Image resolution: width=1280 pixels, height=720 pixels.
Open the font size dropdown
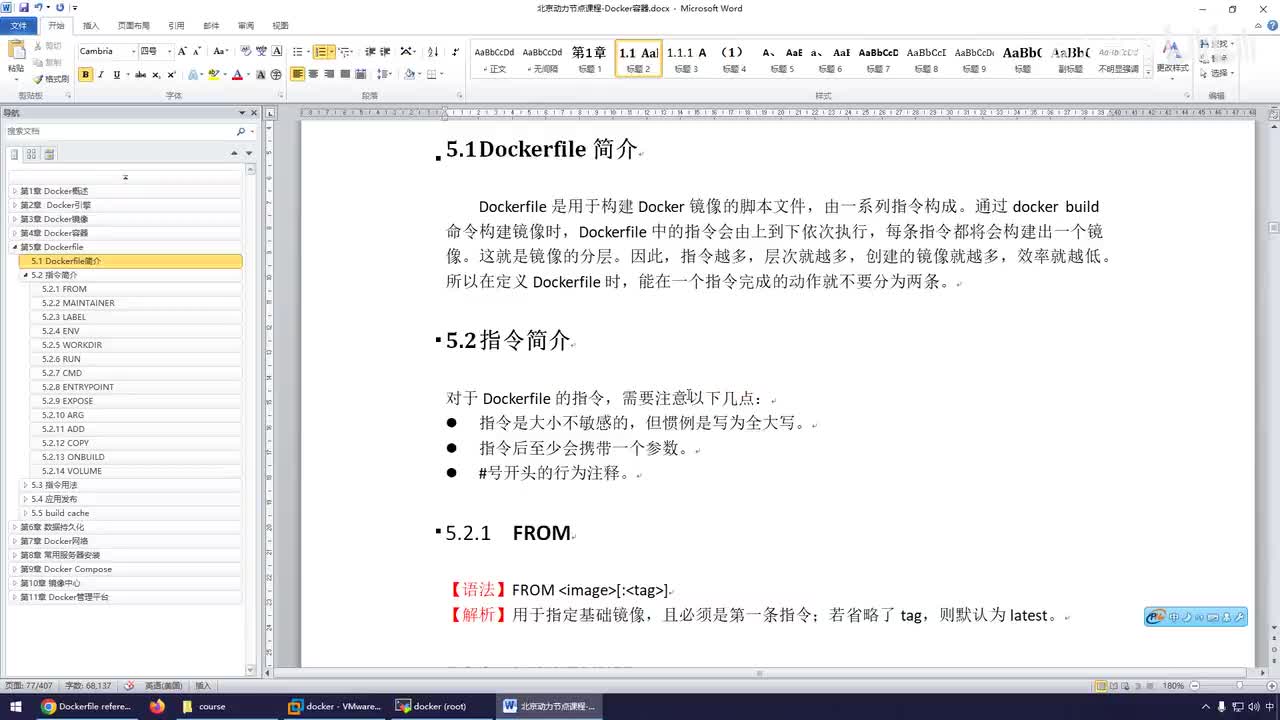pos(169,51)
